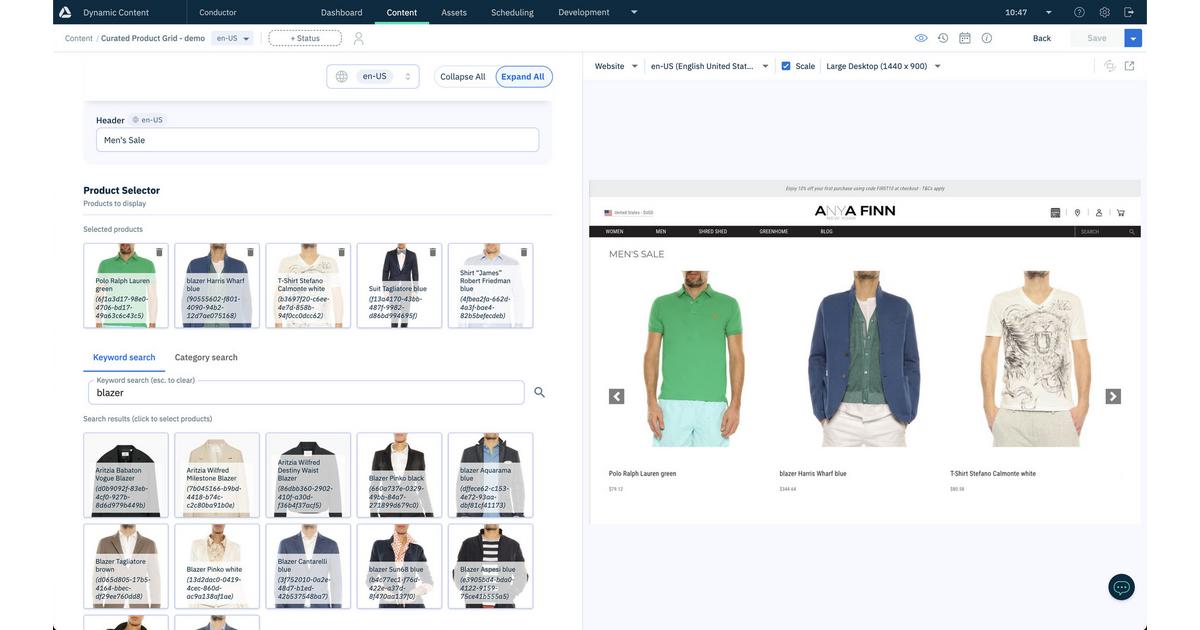
Task: Click the Collapse All button
Action: pyautogui.click(x=463, y=76)
